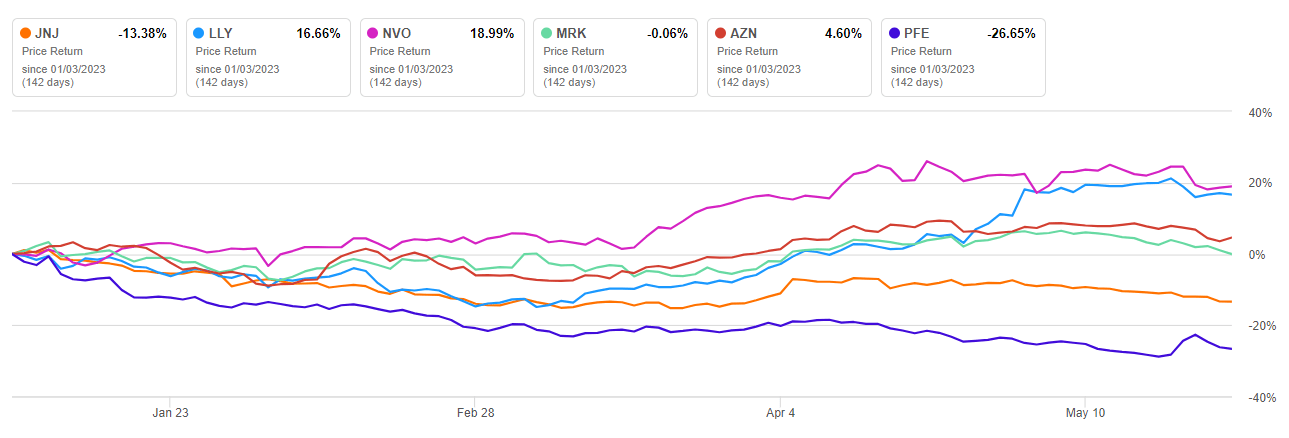Click the -40% y-axis label
Viewport: 1289px width, 438px height.
[1257, 398]
